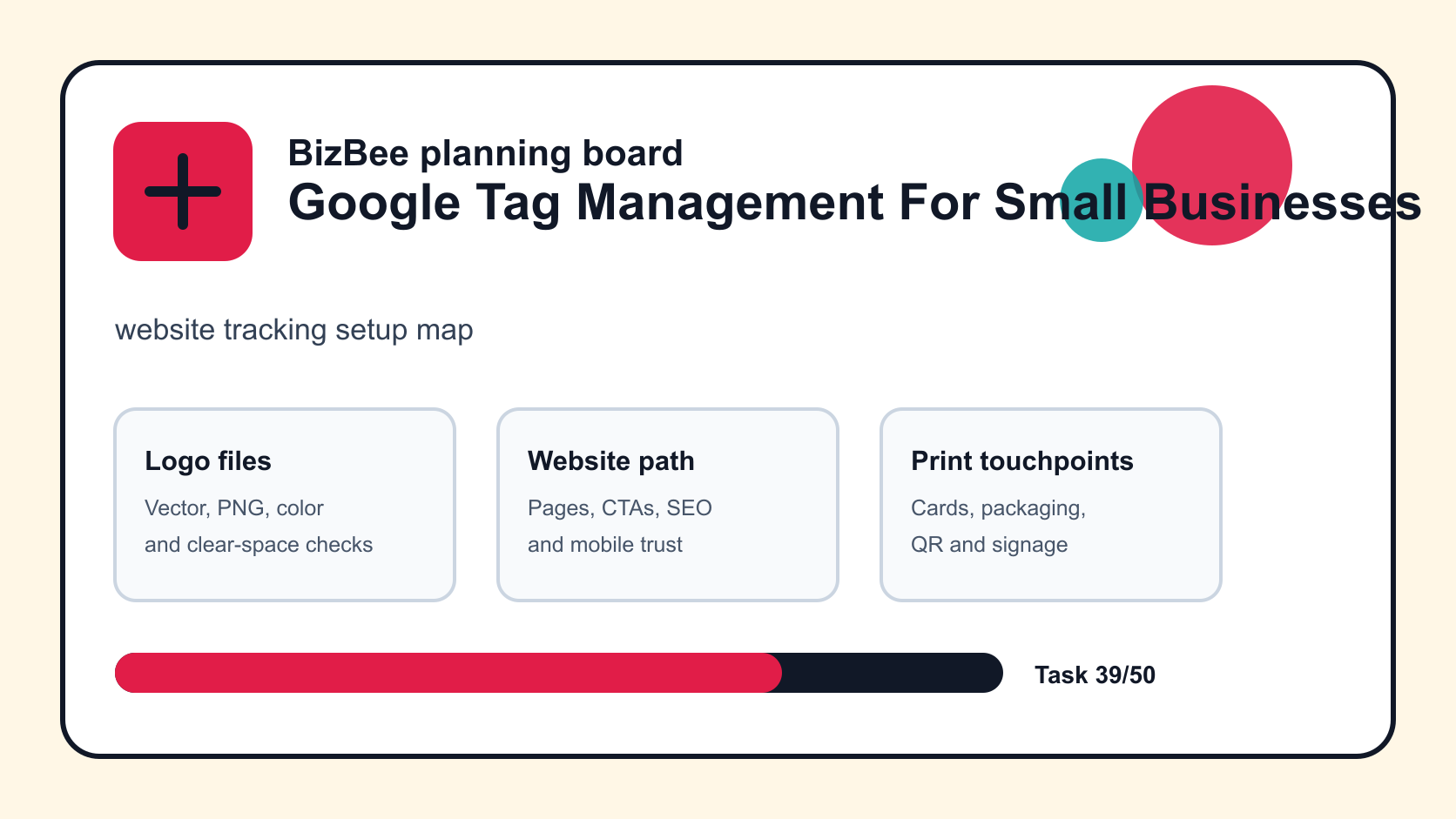
Task: Click the 'Cards, packaging,' text line
Action: click(998, 508)
